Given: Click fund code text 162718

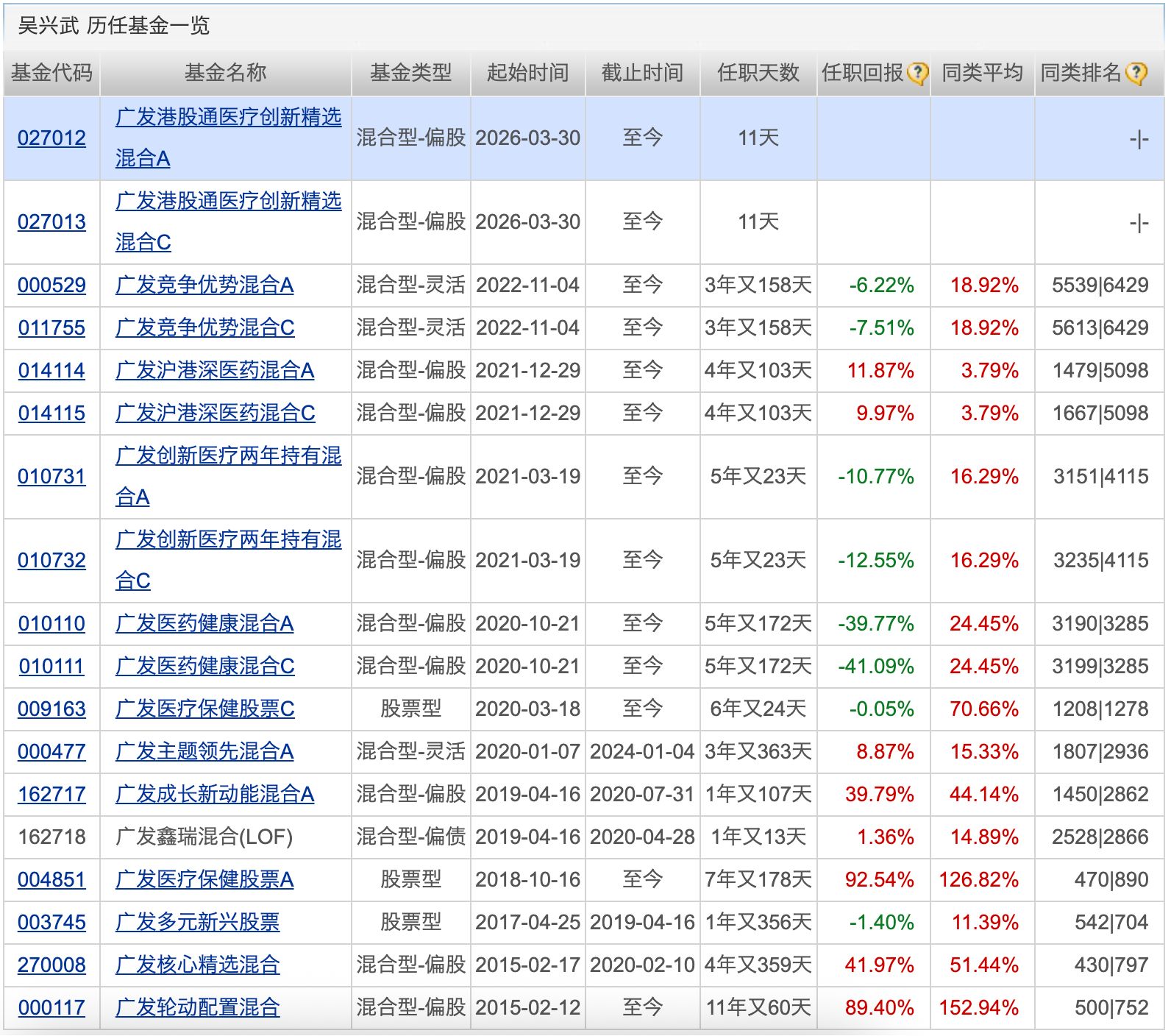Looking at the screenshot, I should pos(51,837).
